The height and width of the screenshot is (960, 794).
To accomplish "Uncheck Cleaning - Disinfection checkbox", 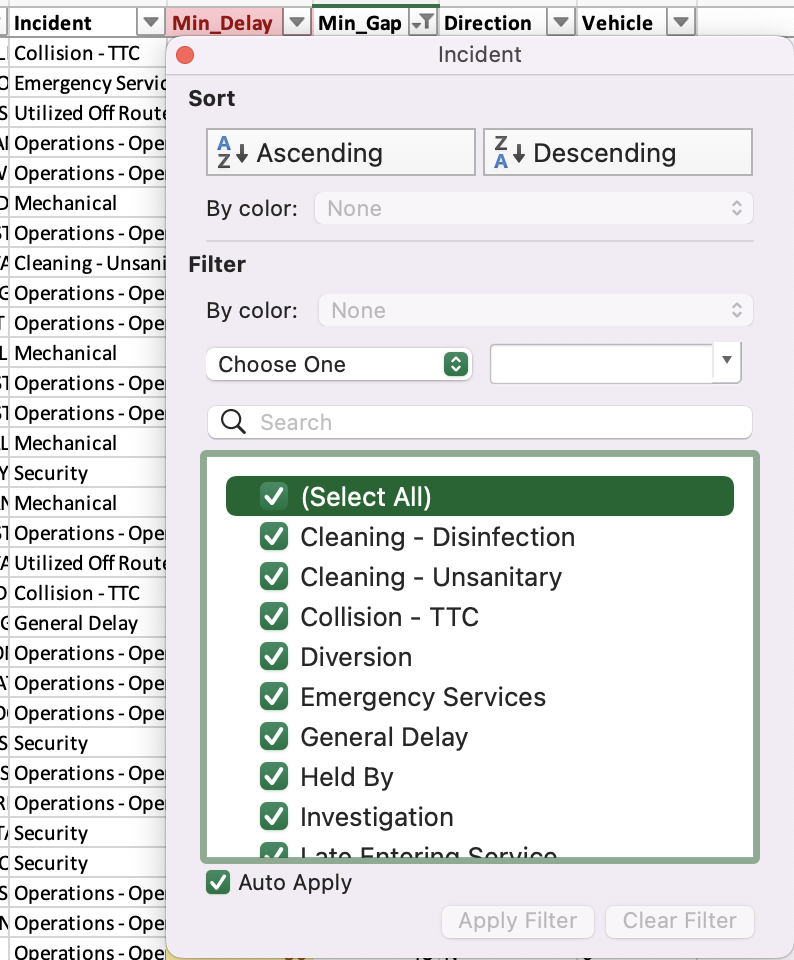I will pyautogui.click(x=273, y=537).
